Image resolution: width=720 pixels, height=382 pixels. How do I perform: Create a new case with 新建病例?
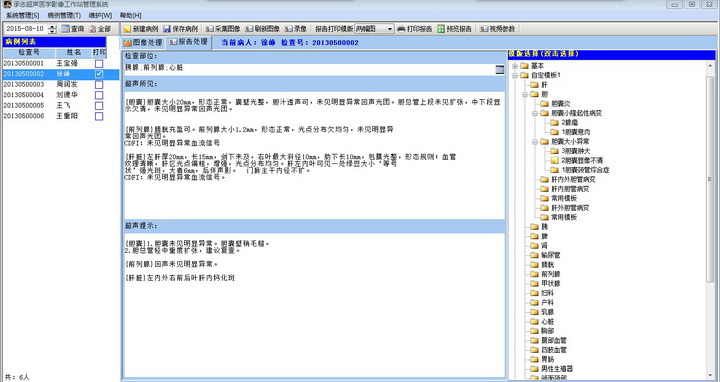pos(141,28)
